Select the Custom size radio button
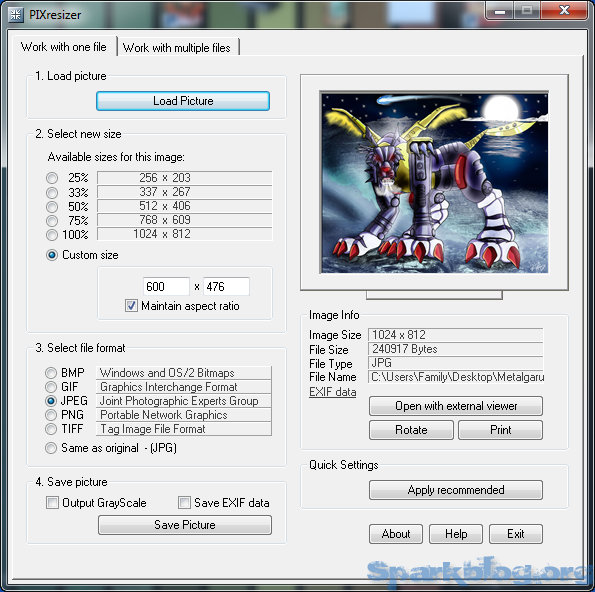 click(52, 255)
